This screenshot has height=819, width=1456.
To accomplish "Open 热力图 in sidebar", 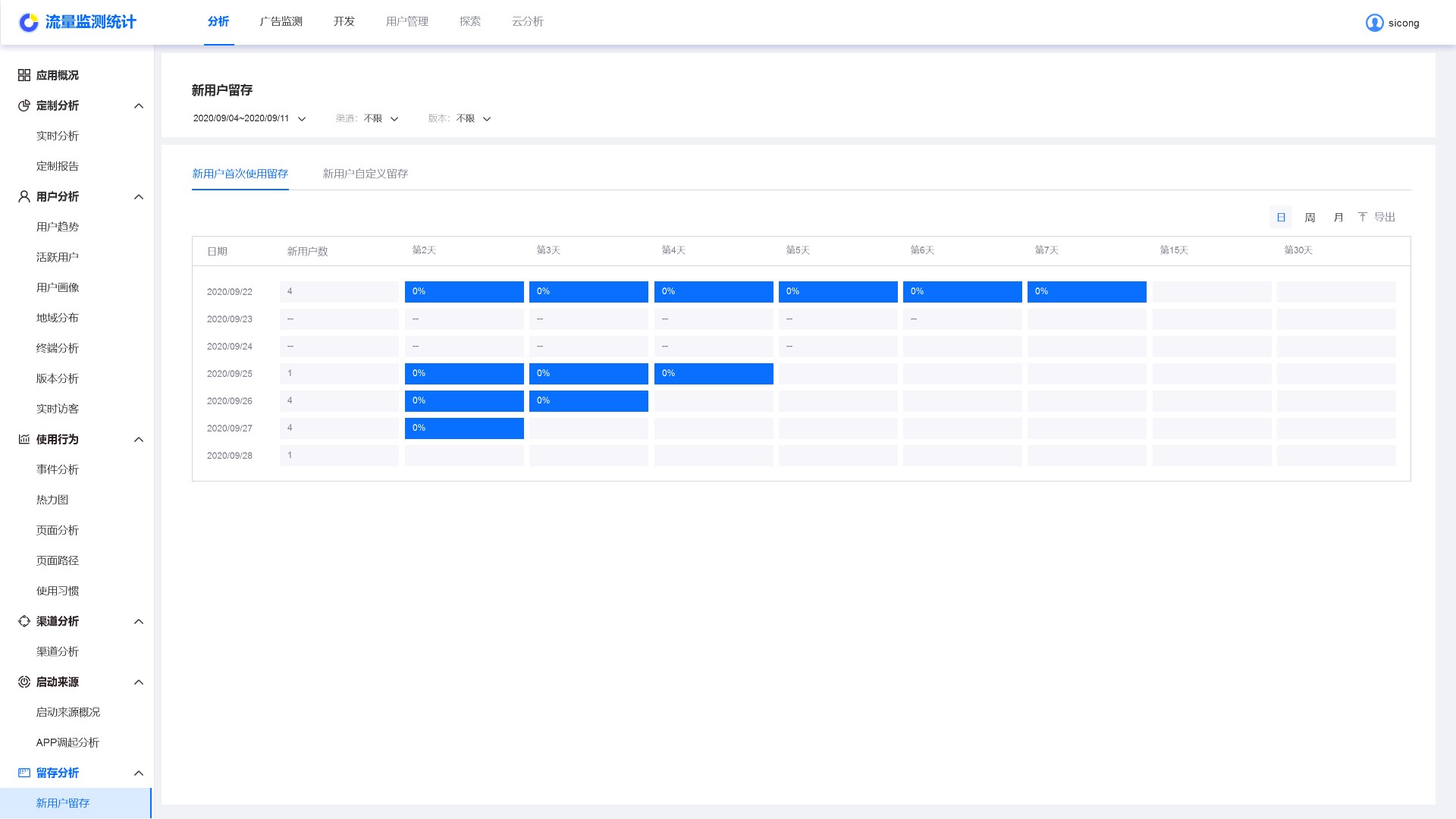I will [52, 500].
